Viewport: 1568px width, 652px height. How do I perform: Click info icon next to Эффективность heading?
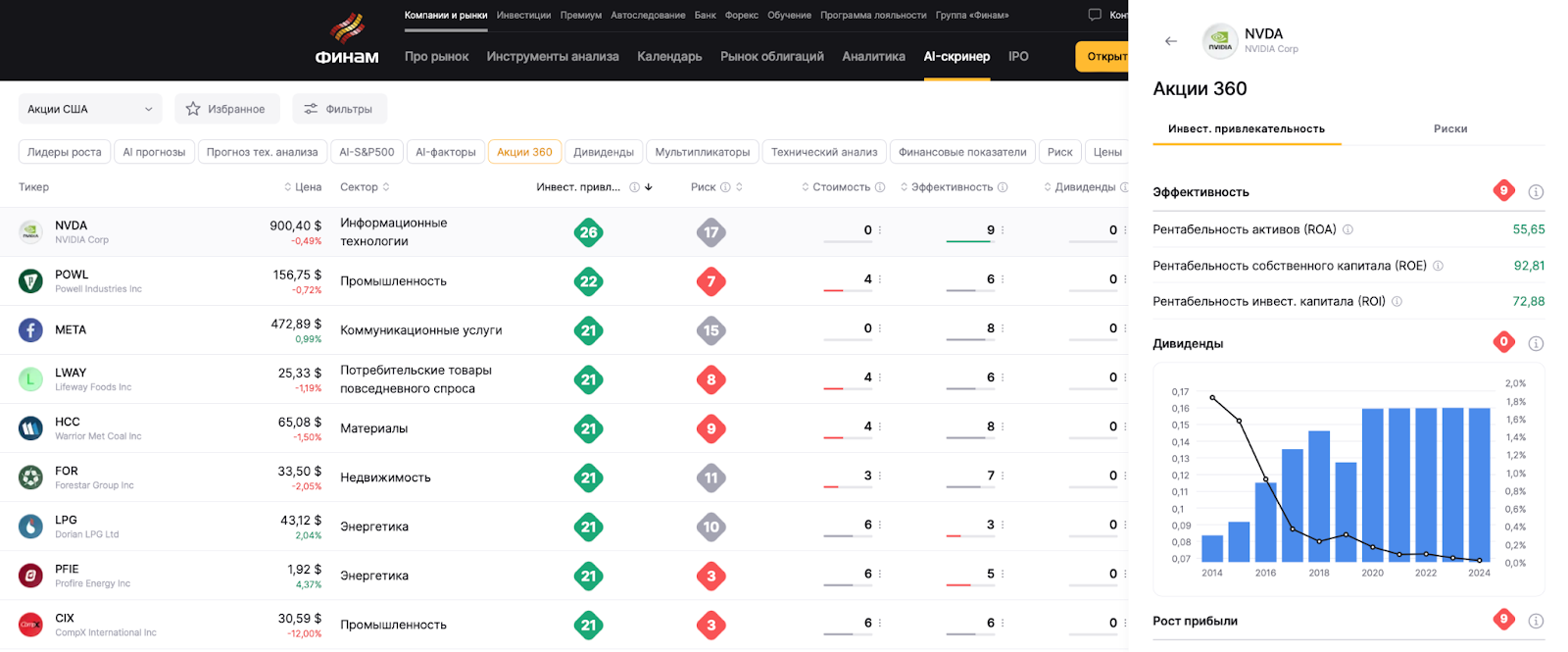[1536, 192]
